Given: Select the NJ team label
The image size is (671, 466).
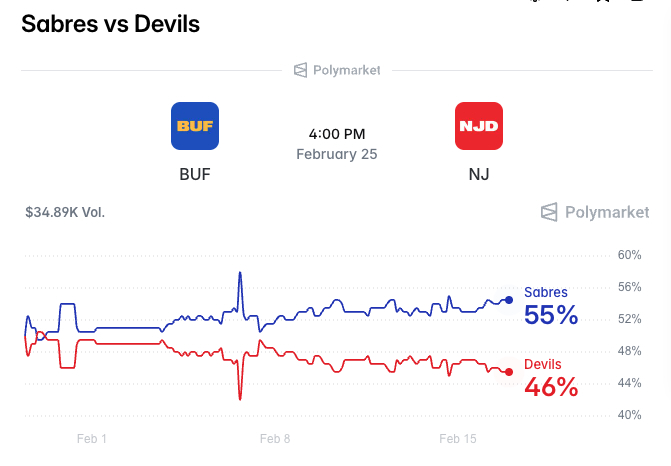Looking at the screenshot, I should tap(479, 174).
